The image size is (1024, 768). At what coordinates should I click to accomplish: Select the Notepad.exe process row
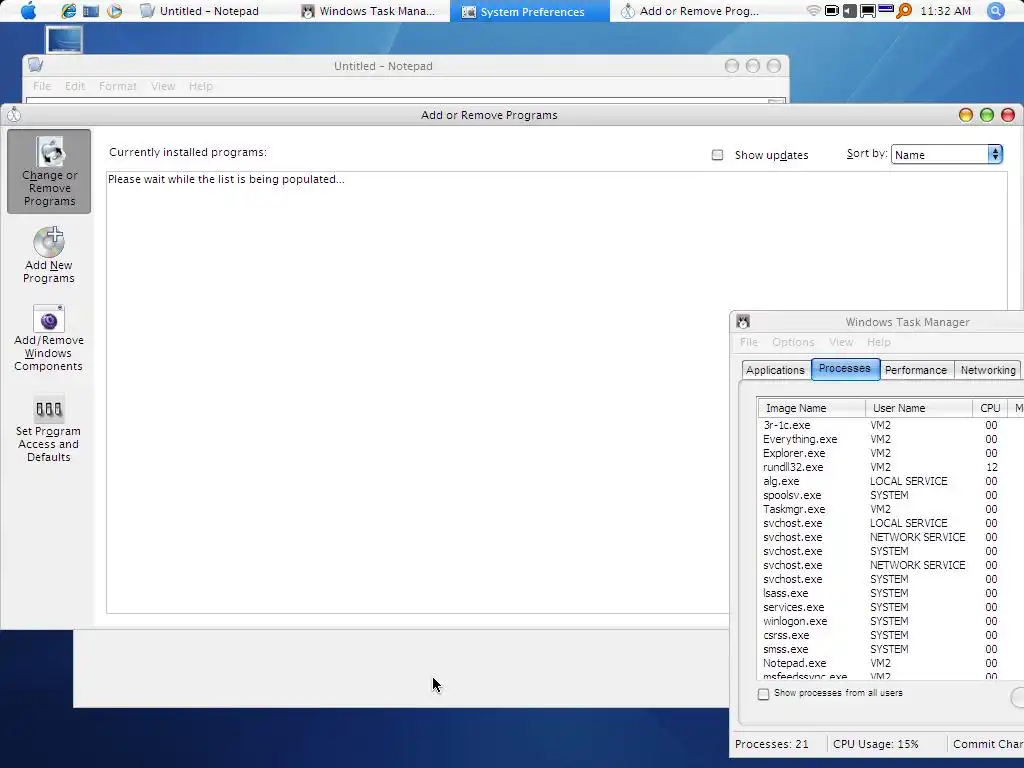[891, 664]
